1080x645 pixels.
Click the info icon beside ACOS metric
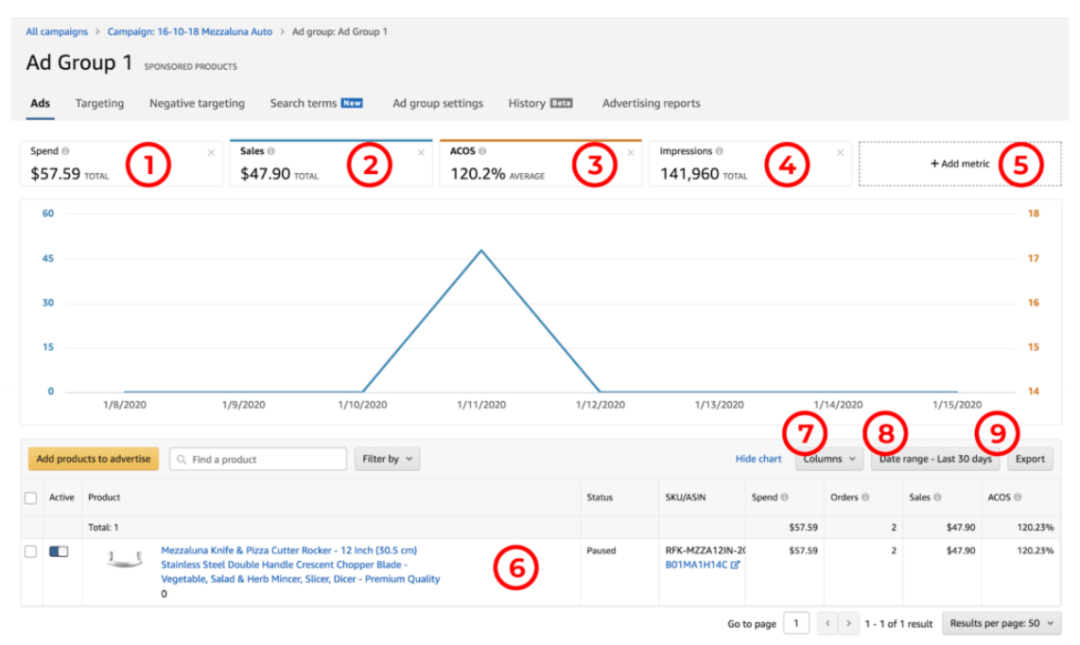(x=483, y=152)
